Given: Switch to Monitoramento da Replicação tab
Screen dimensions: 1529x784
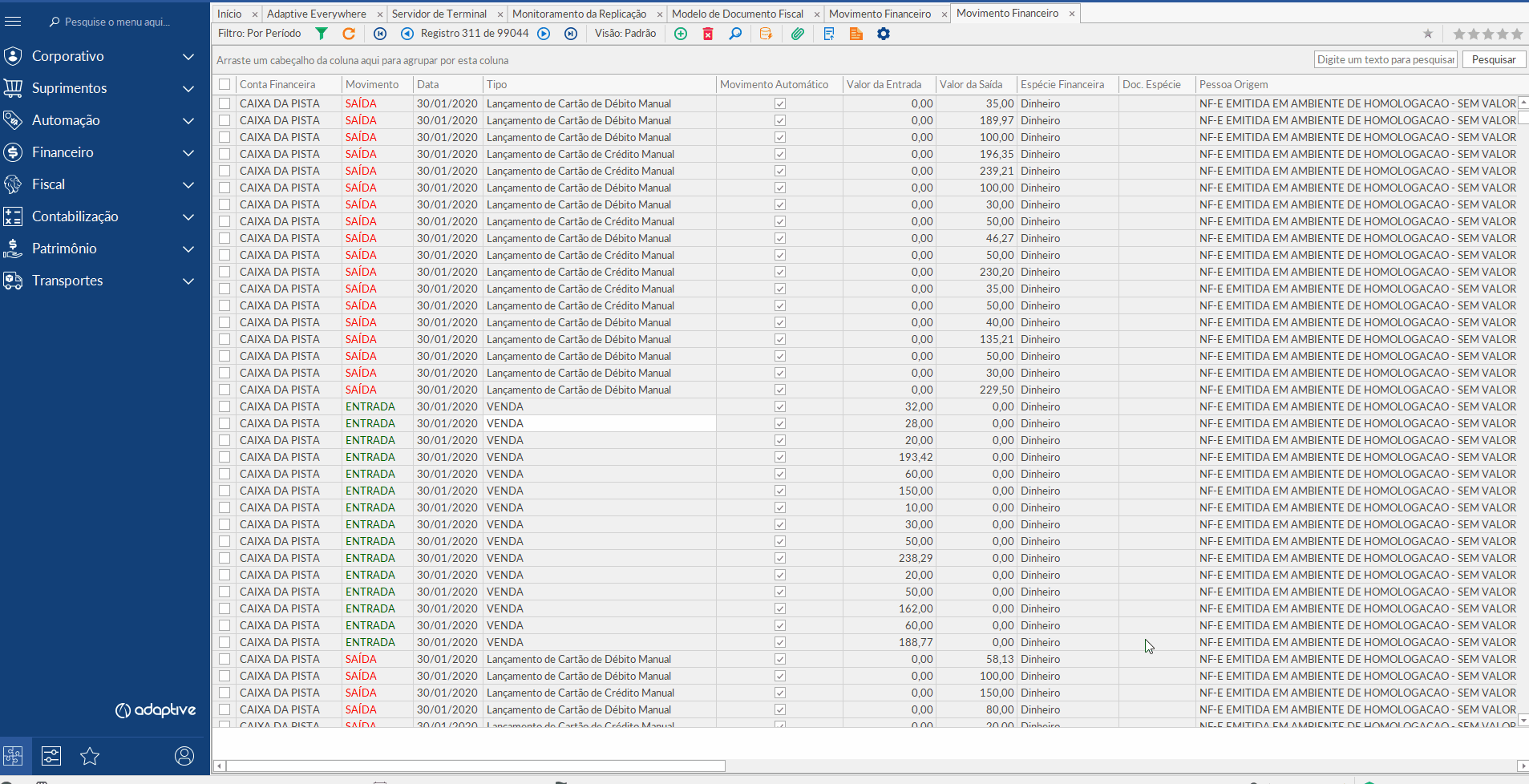Looking at the screenshot, I should [x=580, y=14].
